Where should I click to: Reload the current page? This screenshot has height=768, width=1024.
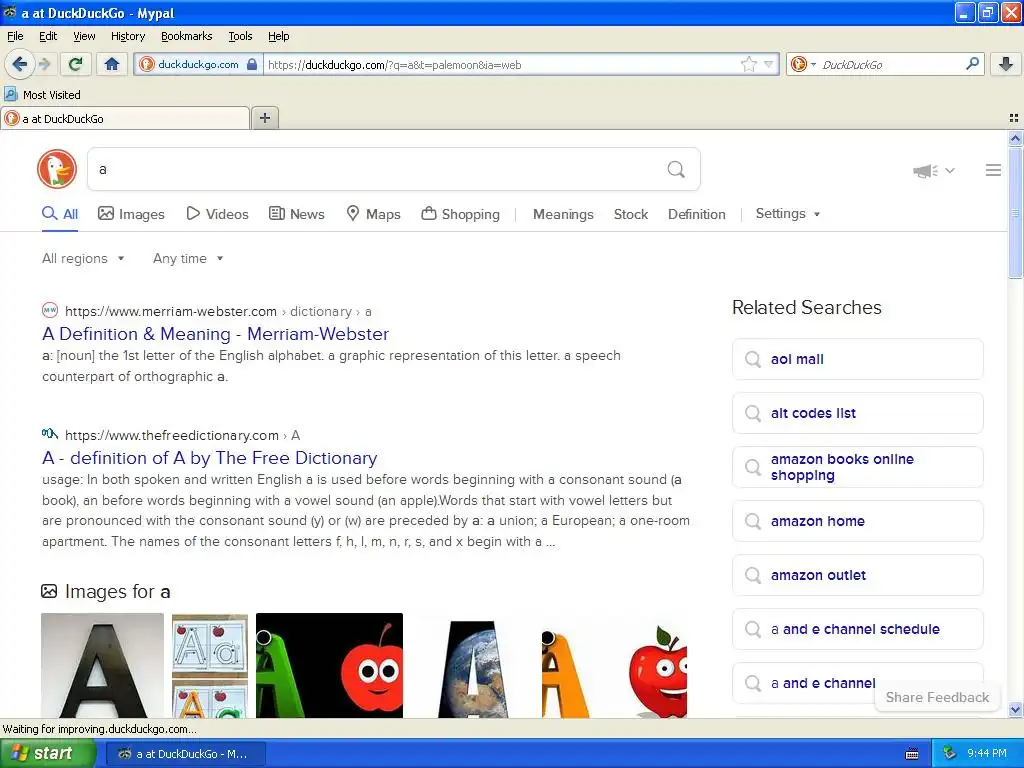(x=75, y=64)
